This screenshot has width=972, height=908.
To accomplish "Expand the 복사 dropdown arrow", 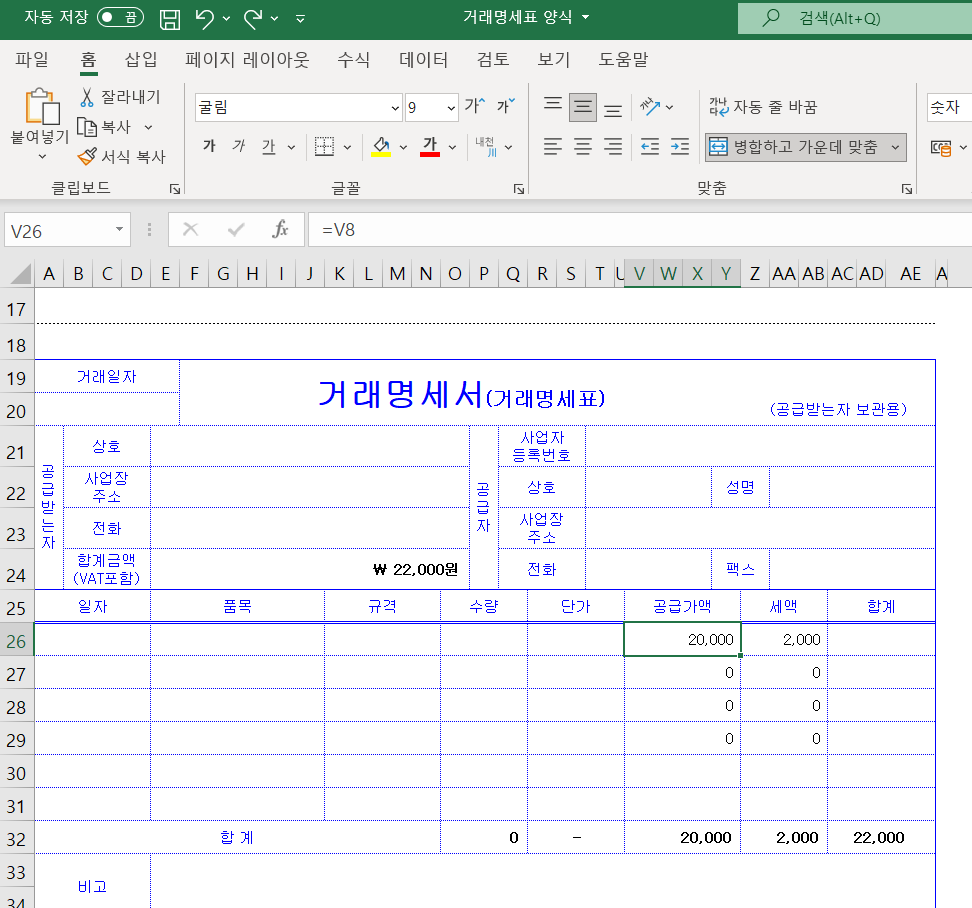I will click(x=148, y=127).
